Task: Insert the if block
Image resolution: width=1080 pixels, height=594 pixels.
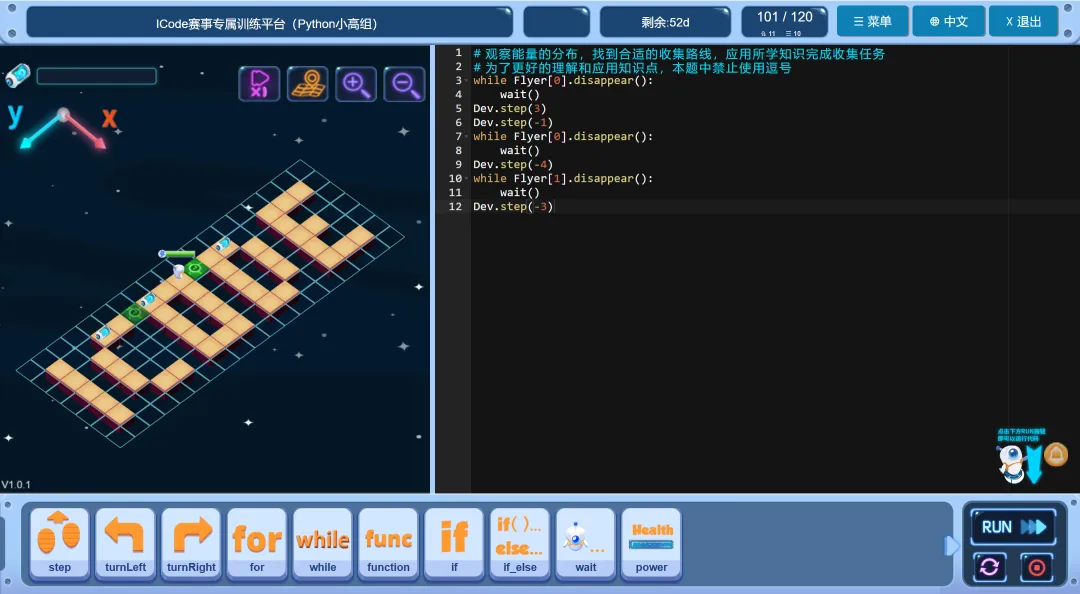Action: click(x=454, y=544)
